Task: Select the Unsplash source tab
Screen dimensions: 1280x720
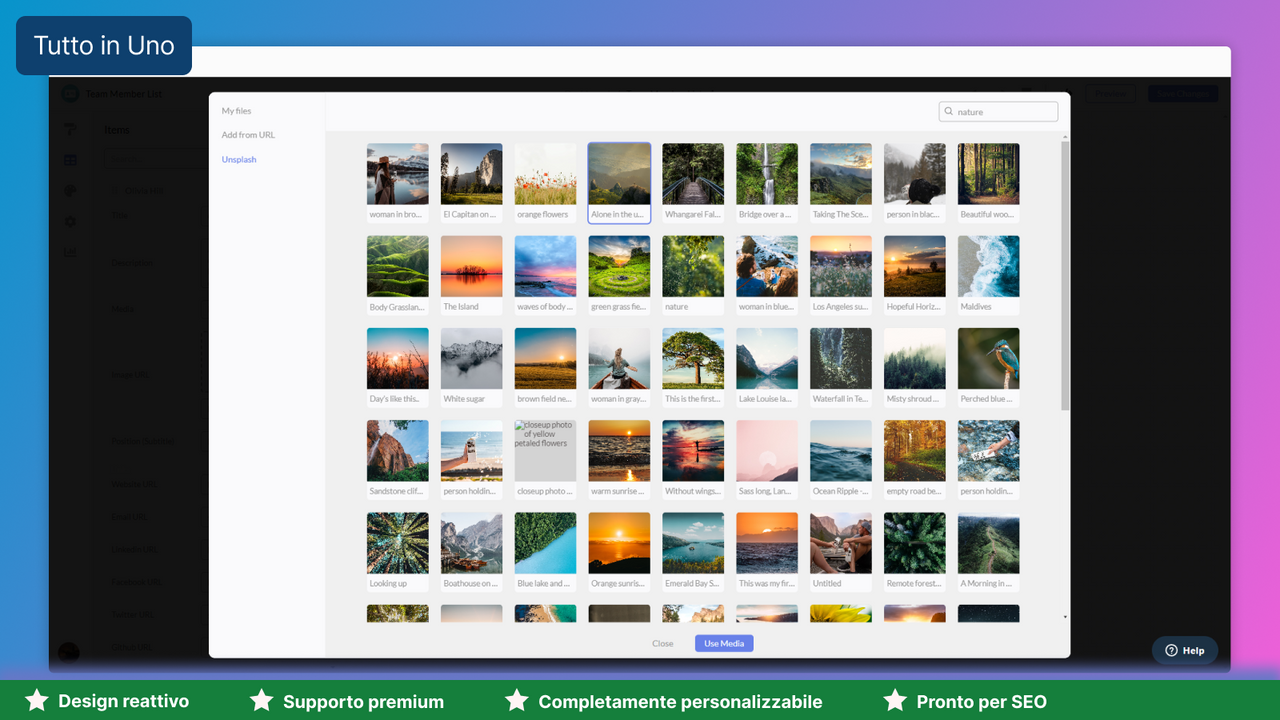Action: (239, 160)
